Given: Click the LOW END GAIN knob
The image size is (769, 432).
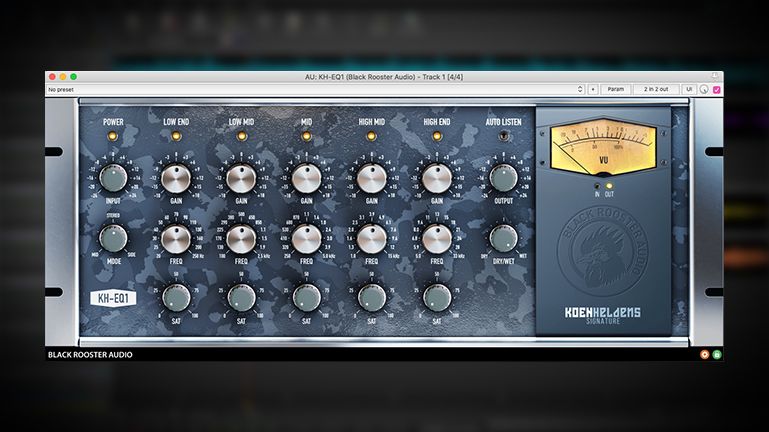Looking at the screenshot, I should tap(176, 178).
